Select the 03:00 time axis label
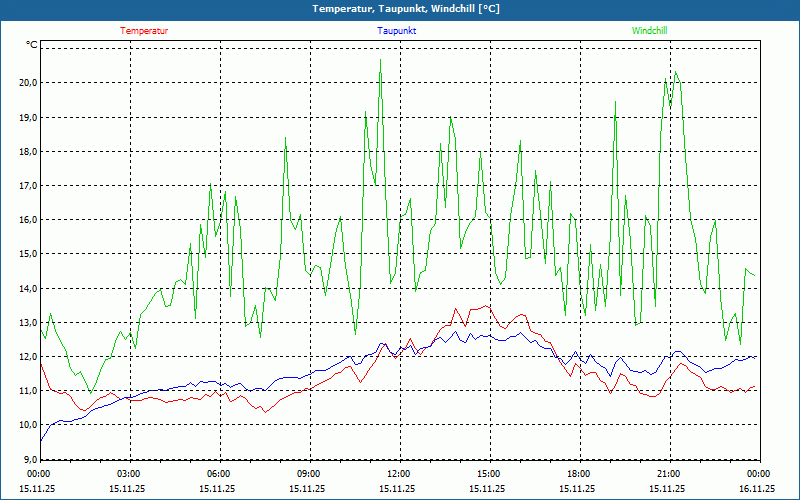 [x=128, y=474]
